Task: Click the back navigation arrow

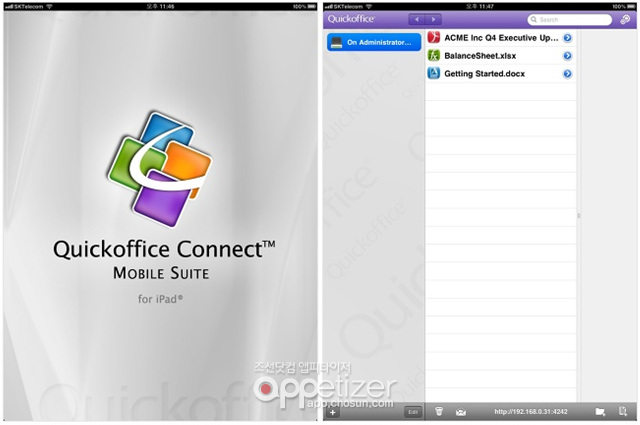Action: [416, 19]
